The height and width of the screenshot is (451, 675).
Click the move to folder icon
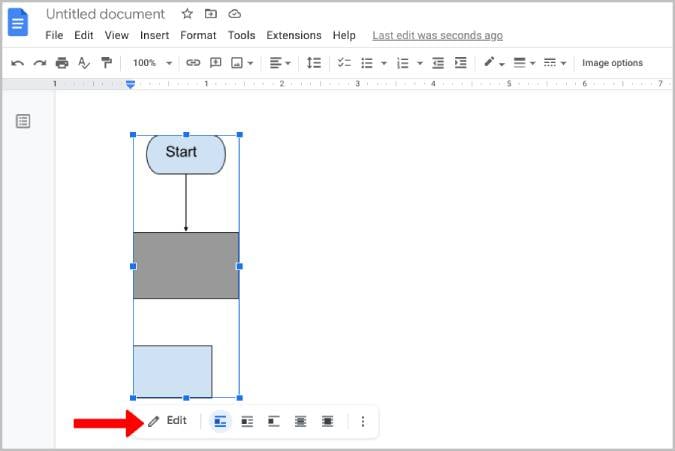point(211,14)
